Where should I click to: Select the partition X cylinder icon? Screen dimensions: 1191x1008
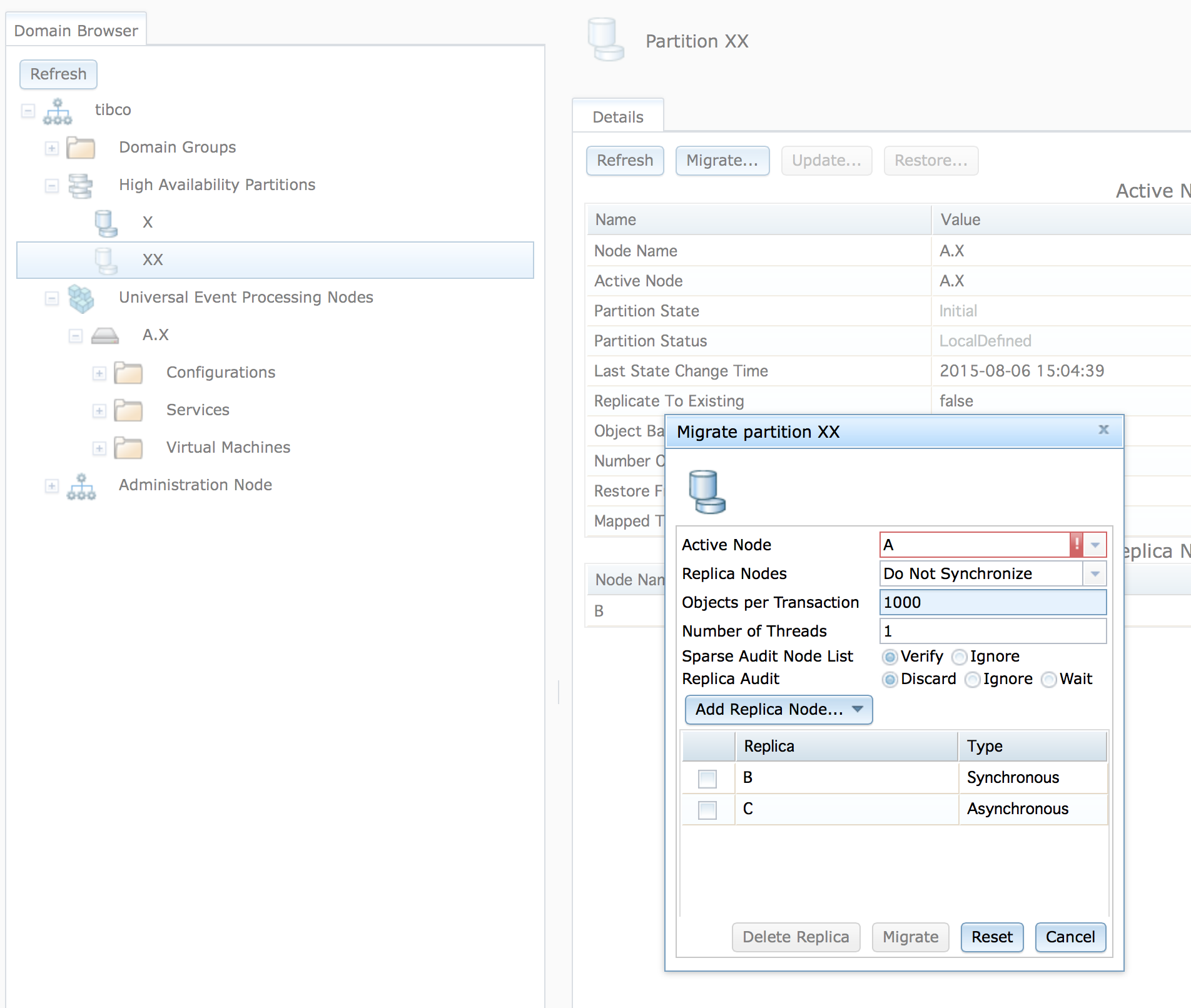105,222
